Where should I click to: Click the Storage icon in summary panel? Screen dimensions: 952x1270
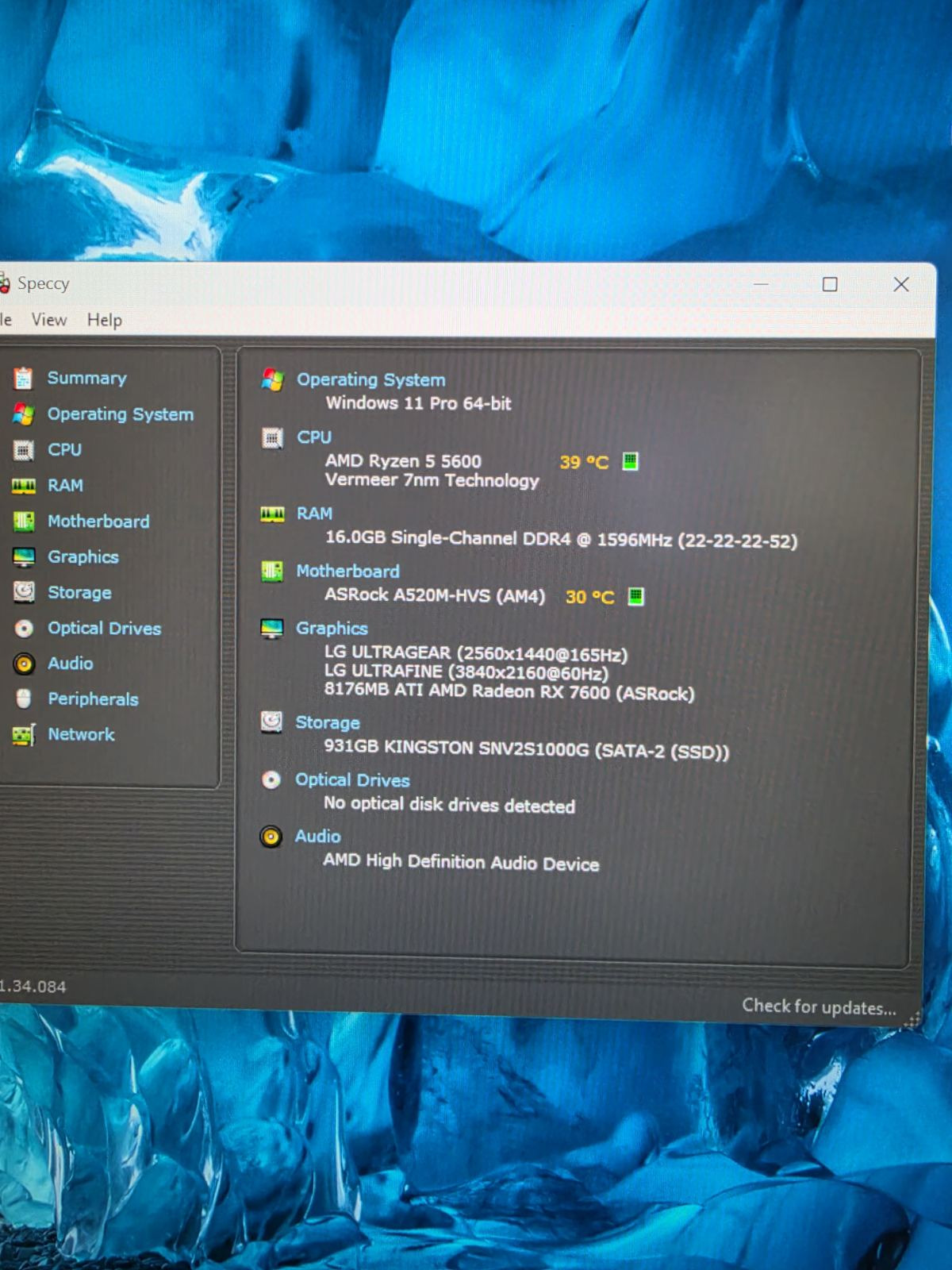(x=271, y=722)
